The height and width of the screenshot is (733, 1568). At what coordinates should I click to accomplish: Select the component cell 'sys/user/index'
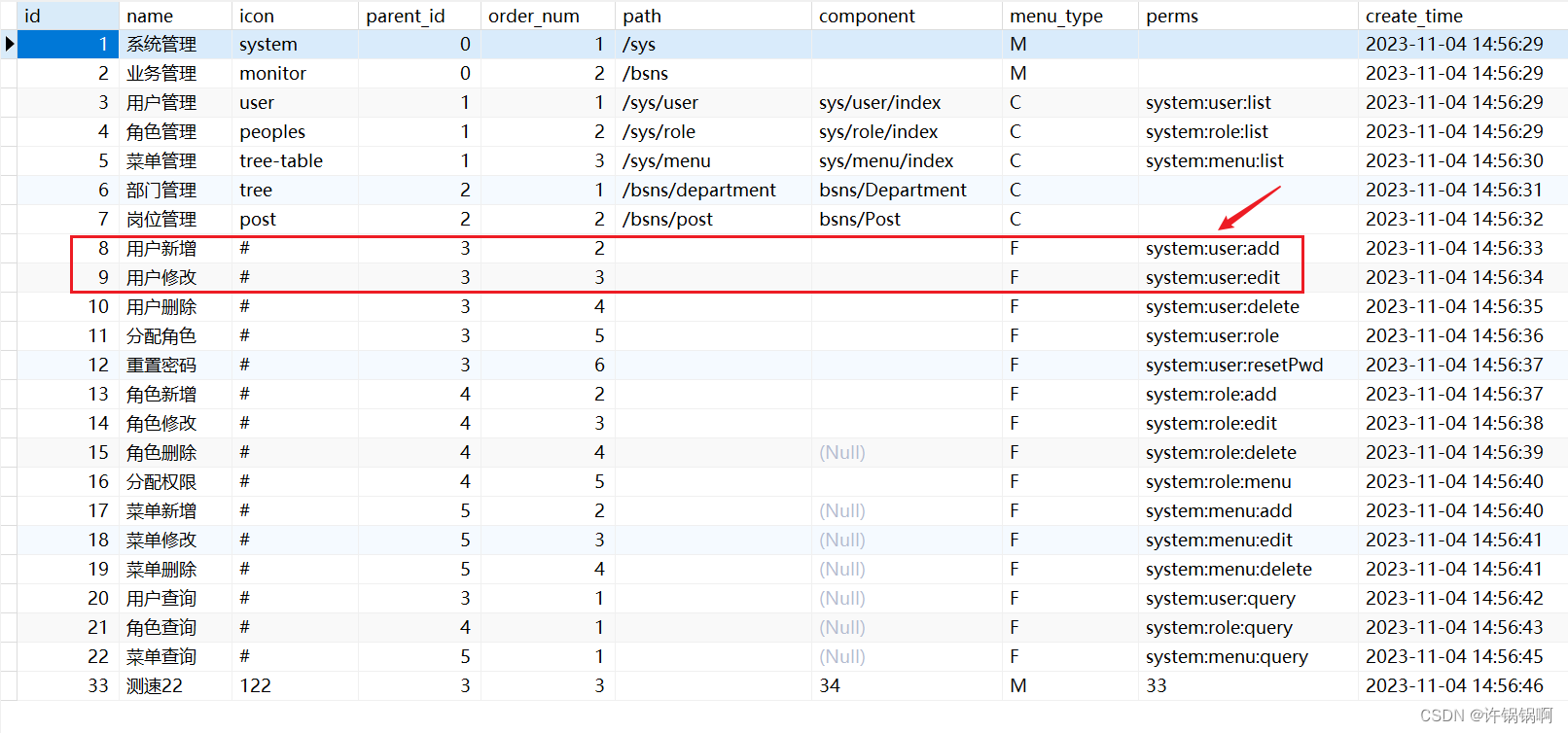[x=907, y=103]
